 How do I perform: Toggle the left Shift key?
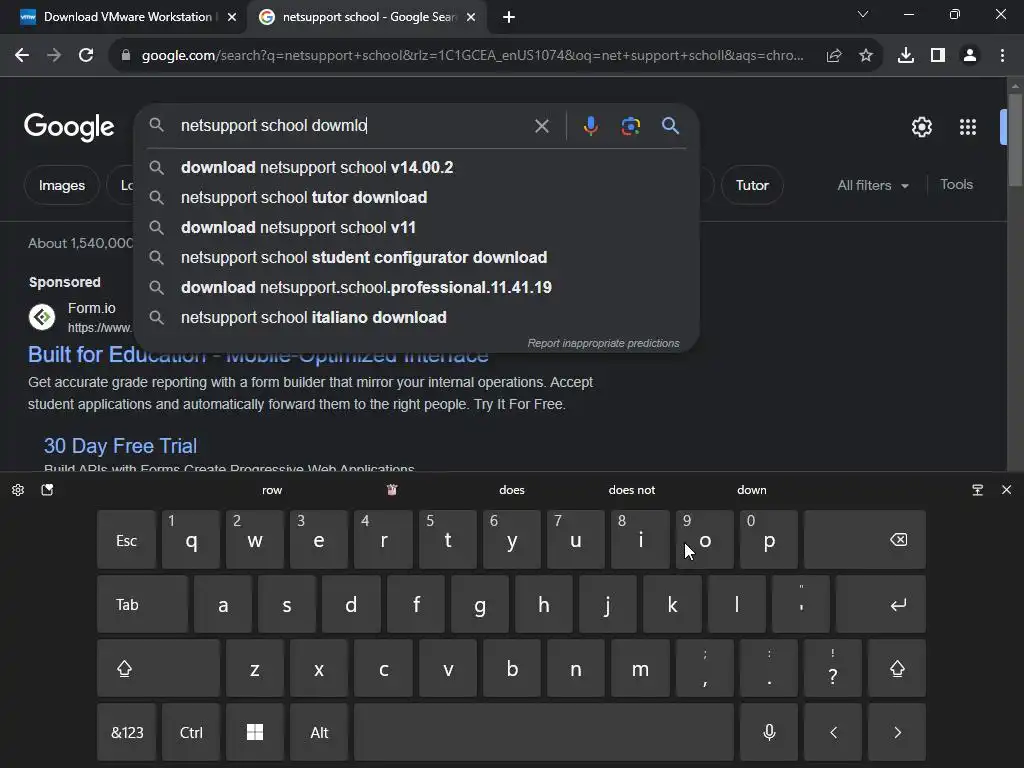[x=158, y=668]
